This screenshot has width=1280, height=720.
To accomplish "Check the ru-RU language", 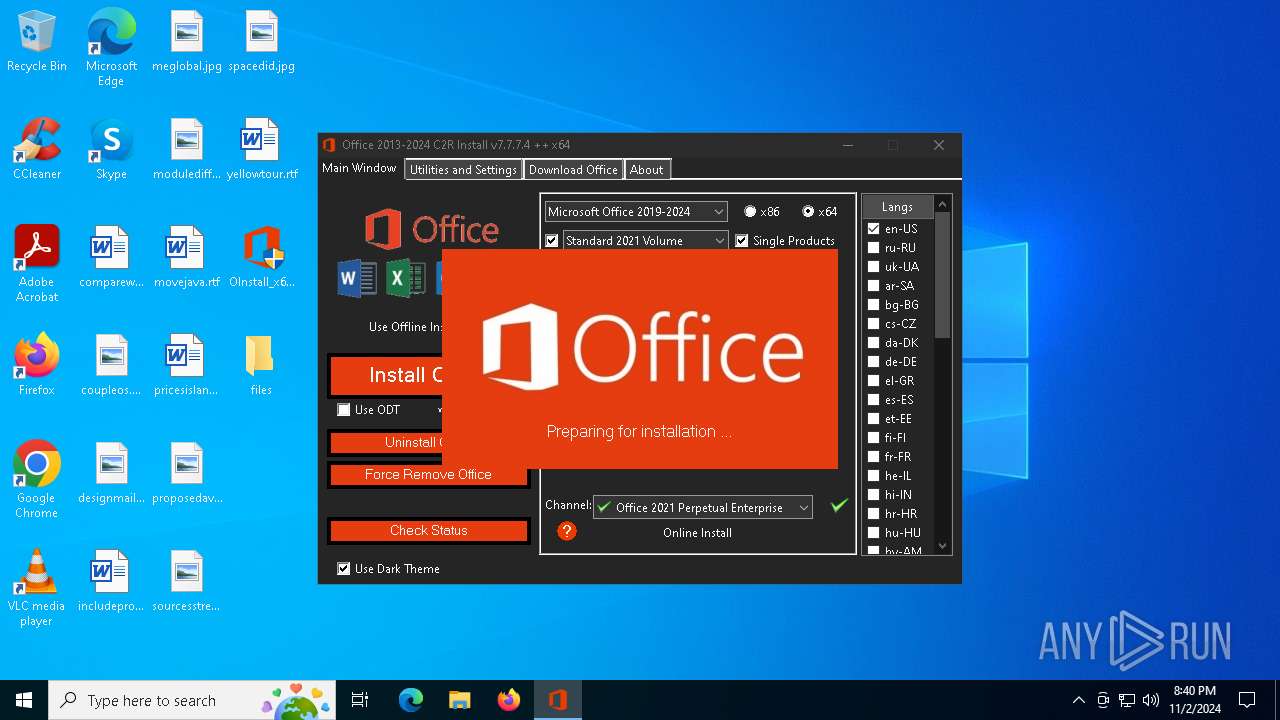I will 874,248.
